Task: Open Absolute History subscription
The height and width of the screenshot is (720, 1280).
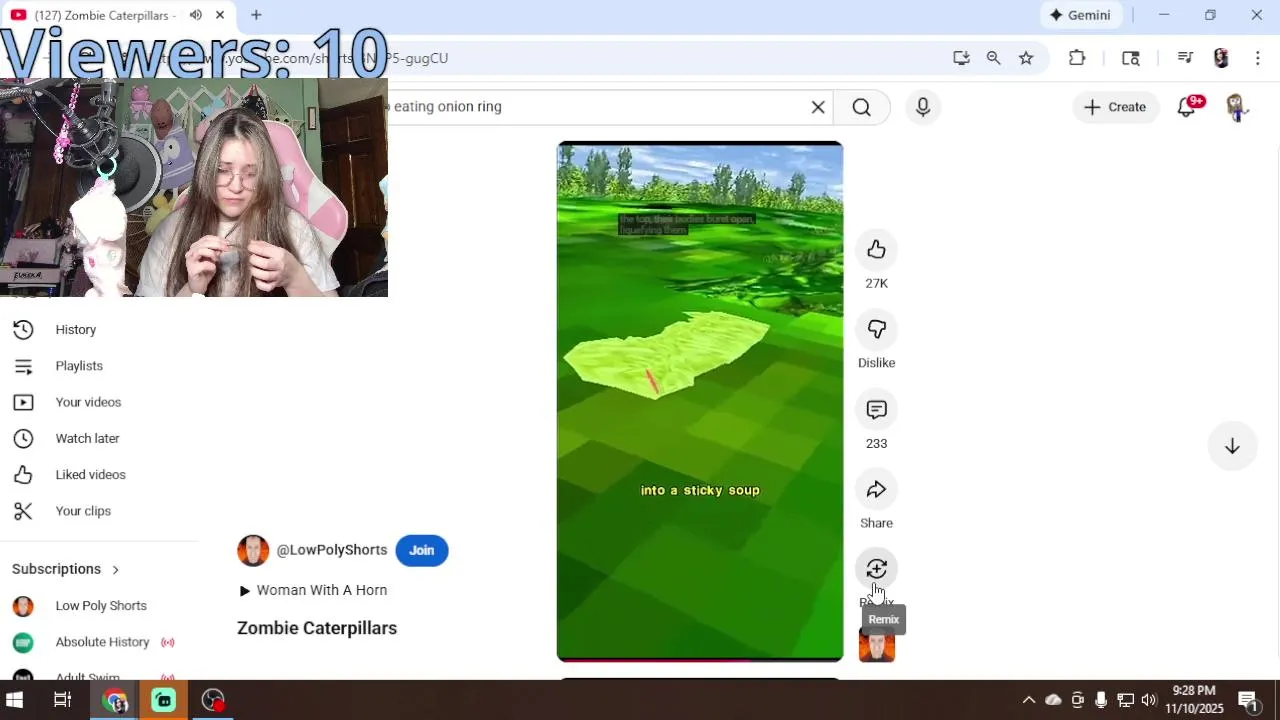Action: tap(100, 642)
